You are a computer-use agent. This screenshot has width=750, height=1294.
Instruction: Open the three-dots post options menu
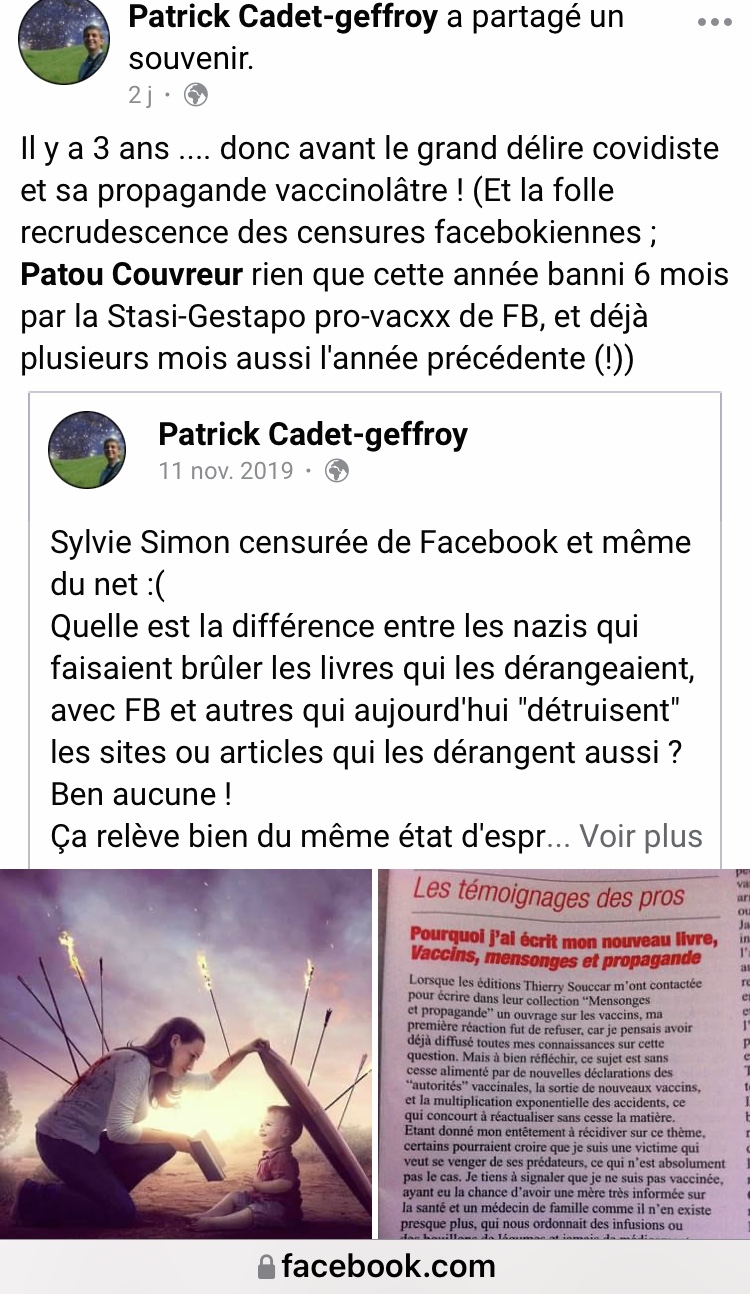pyautogui.click(x=714, y=23)
